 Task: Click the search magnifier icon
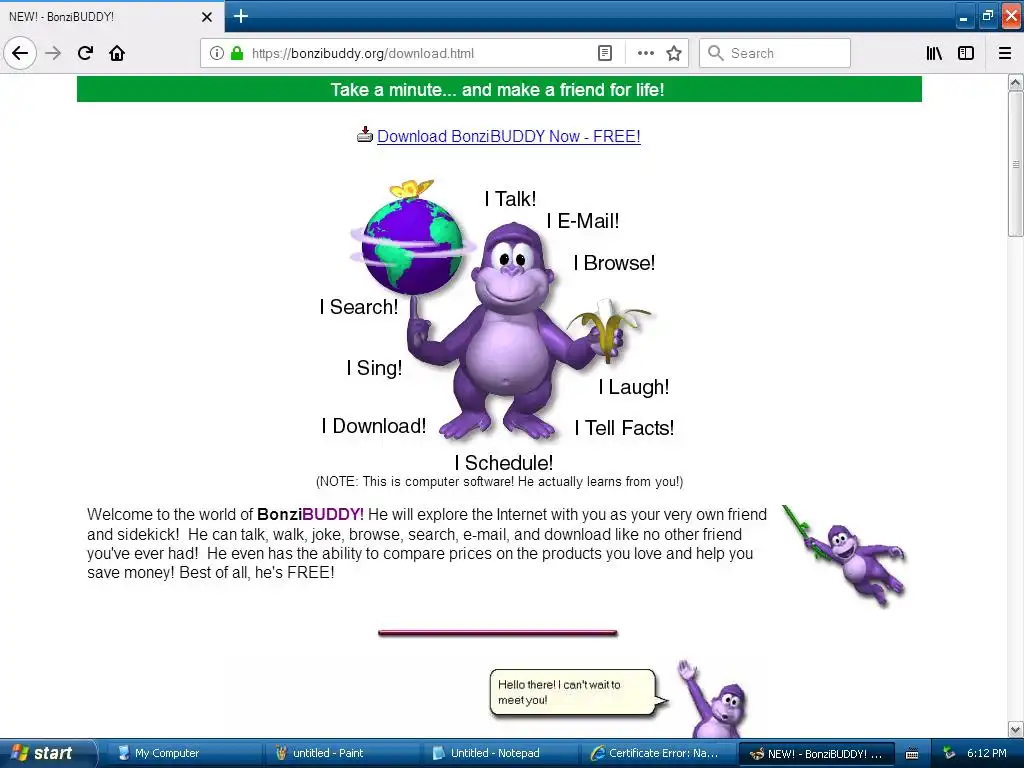pos(716,53)
